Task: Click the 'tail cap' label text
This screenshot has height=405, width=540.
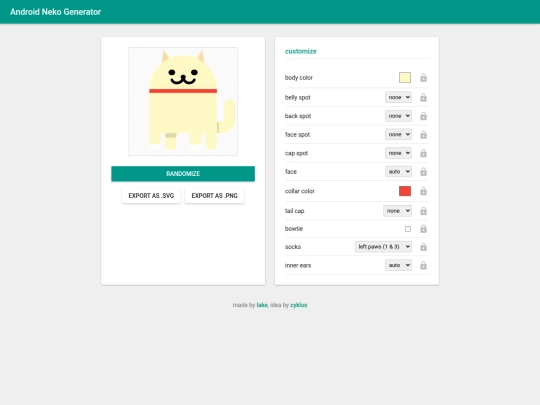Action: 294,211
